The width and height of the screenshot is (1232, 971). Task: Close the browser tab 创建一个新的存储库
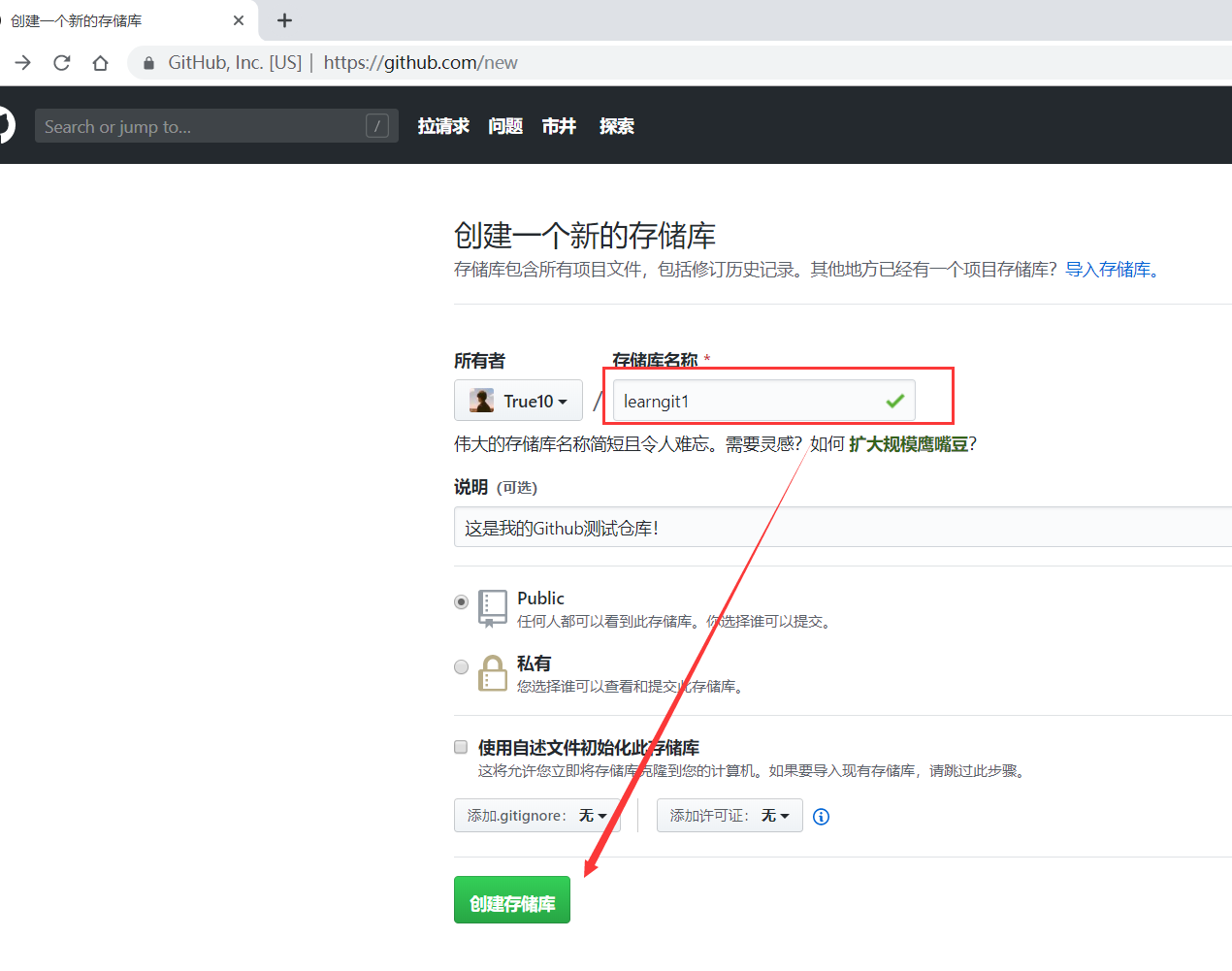pyautogui.click(x=239, y=20)
